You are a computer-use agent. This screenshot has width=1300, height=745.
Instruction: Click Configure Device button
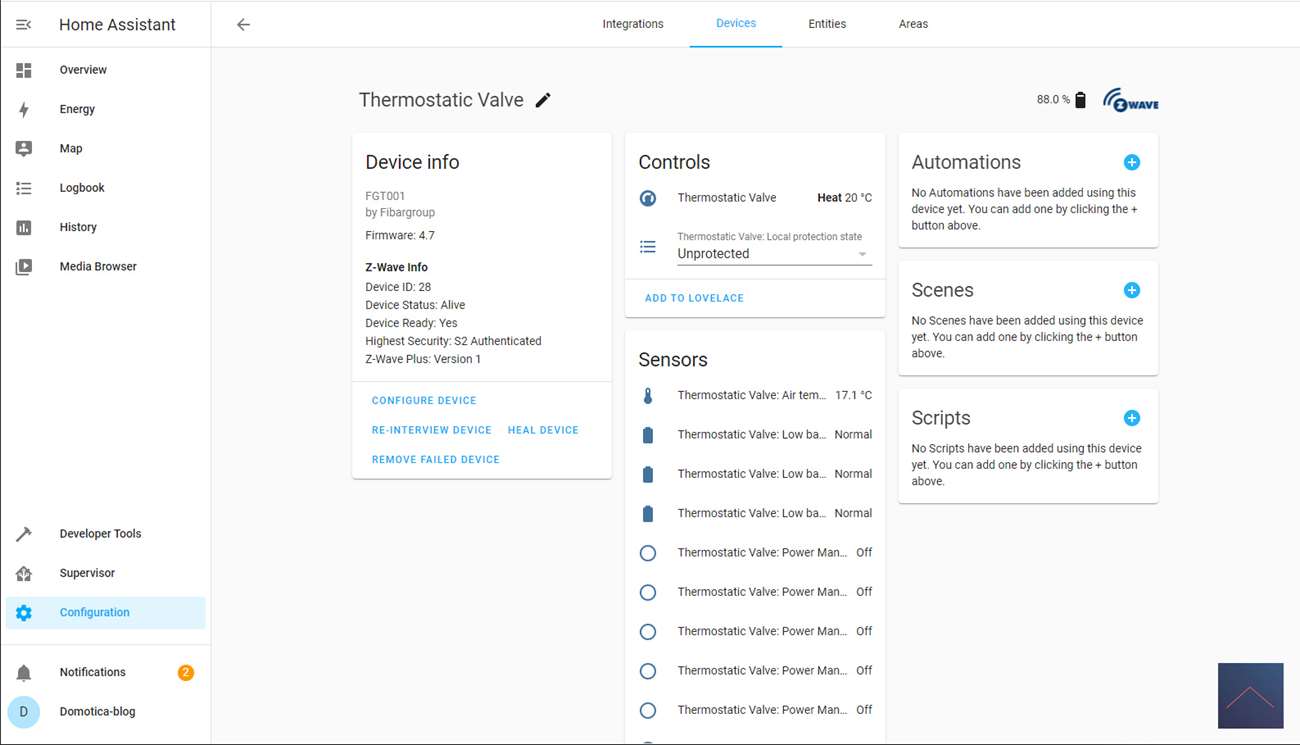coord(424,400)
